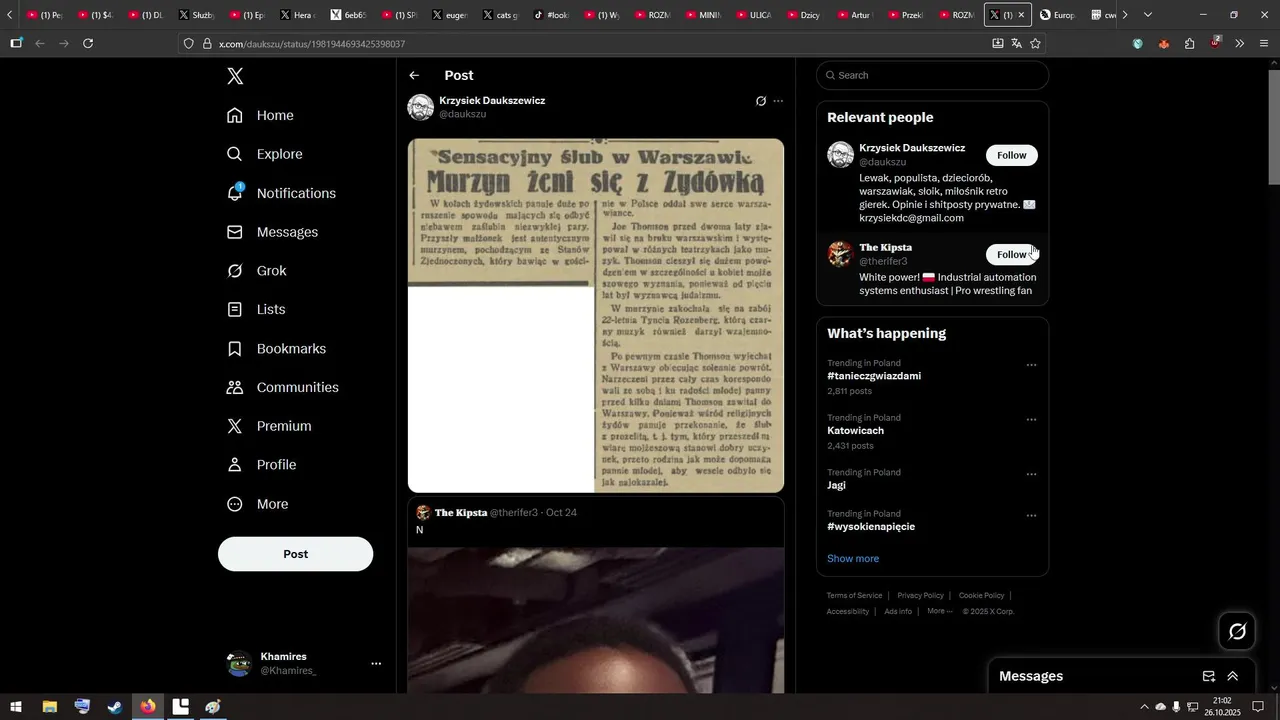1280x720 pixels.
Task: Open Steam from the taskbar
Action: point(115,707)
